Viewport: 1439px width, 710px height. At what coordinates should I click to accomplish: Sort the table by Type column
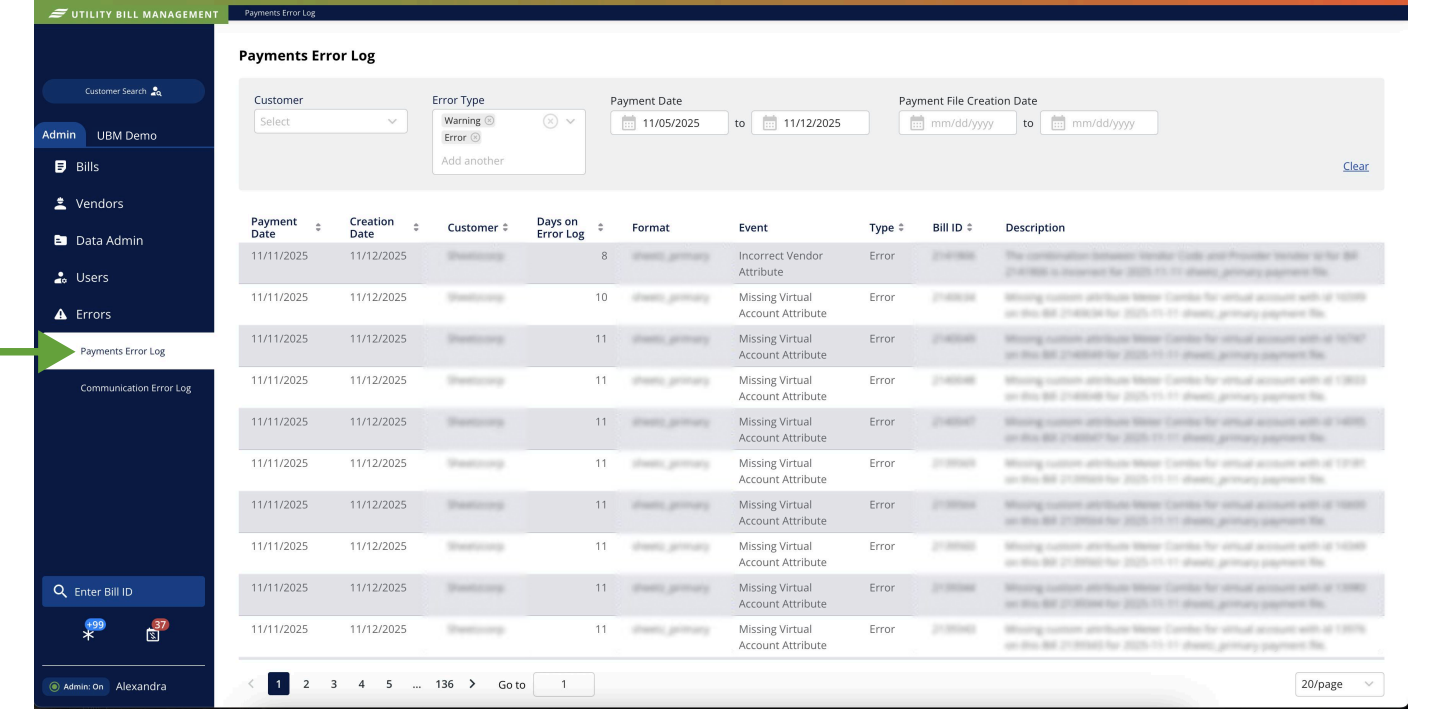click(x=902, y=228)
